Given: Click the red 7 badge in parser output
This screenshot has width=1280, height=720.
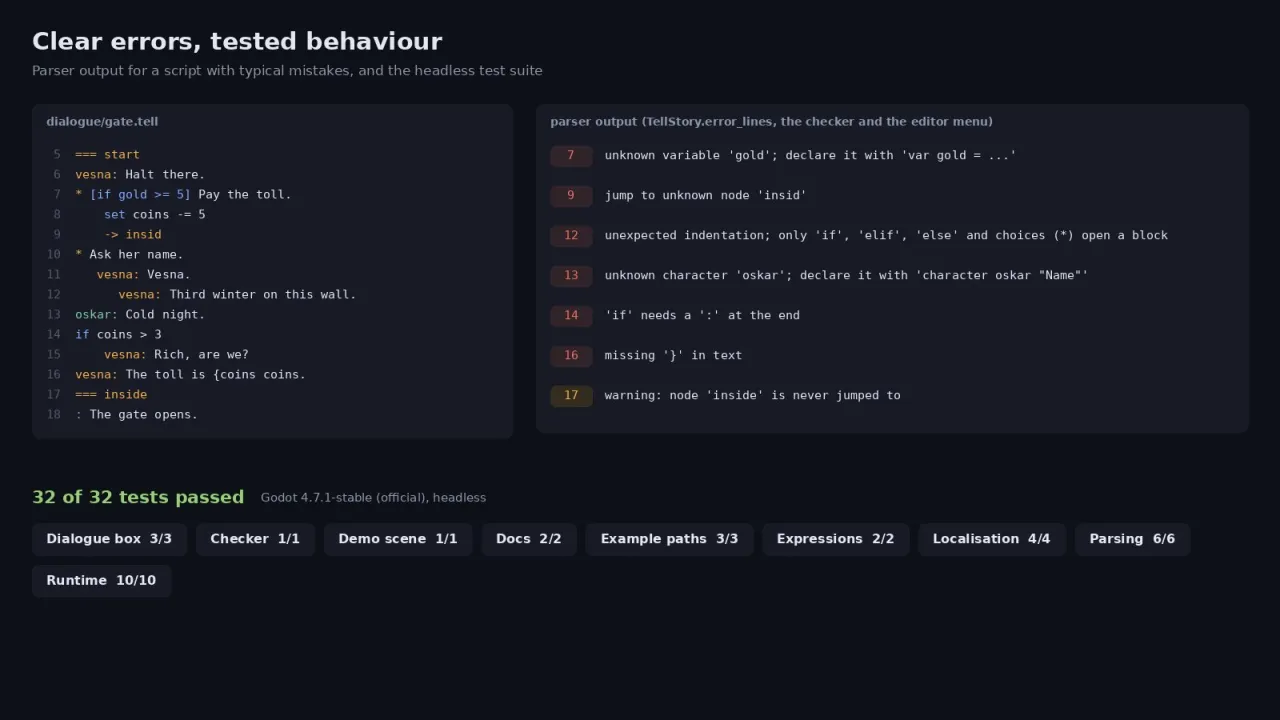Looking at the screenshot, I should 571,155.
